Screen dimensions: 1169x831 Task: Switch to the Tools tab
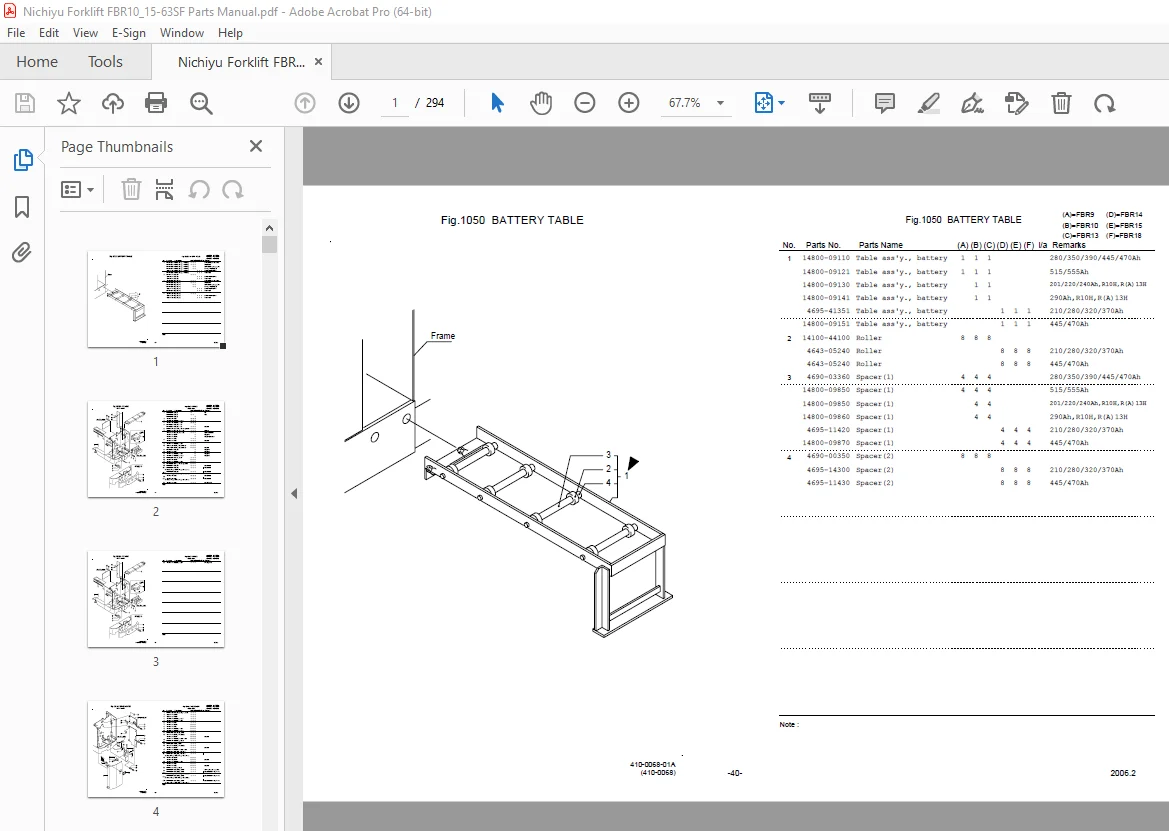pos(105,62)
